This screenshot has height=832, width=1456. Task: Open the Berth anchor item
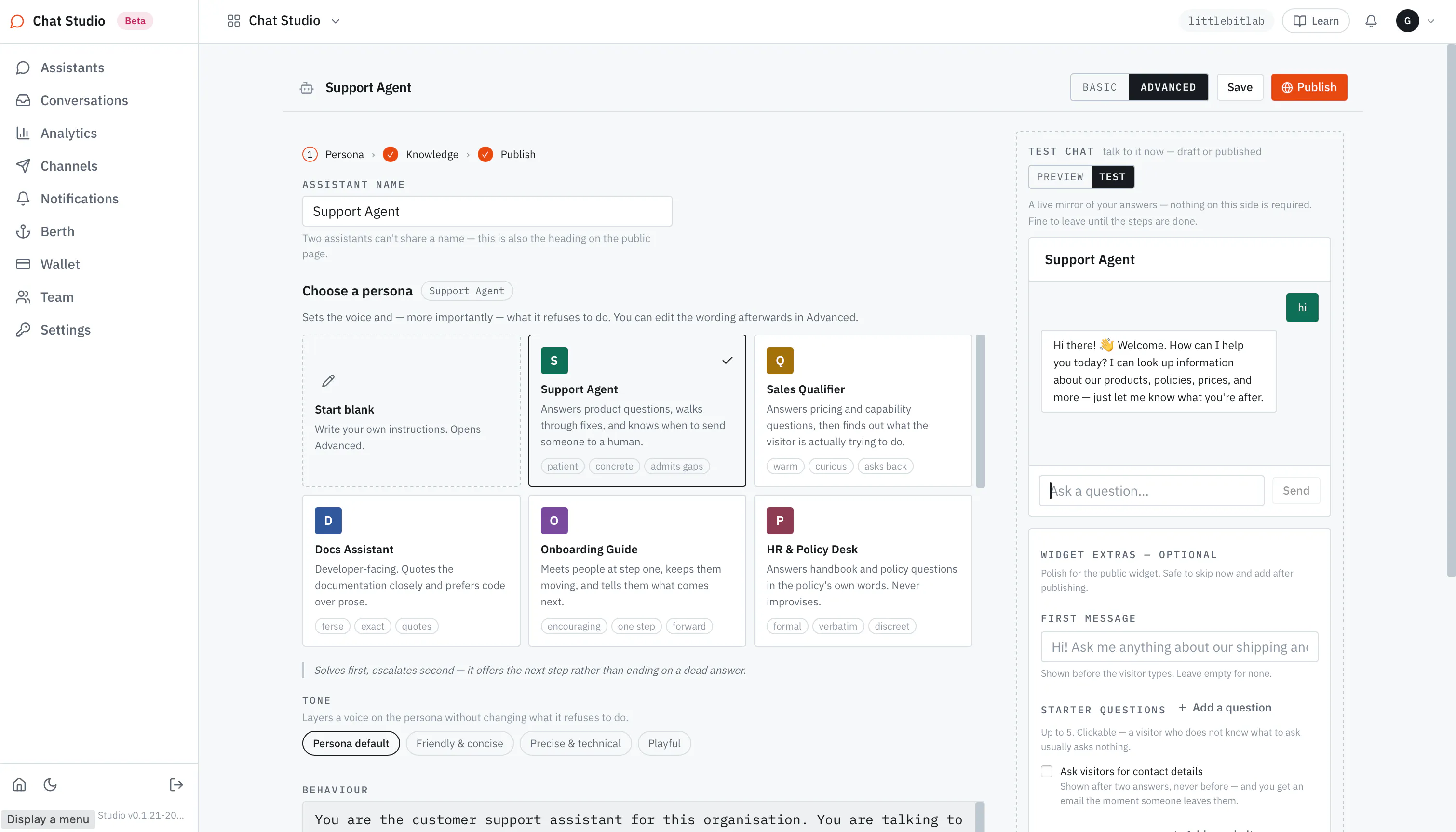tap(45, 231)
